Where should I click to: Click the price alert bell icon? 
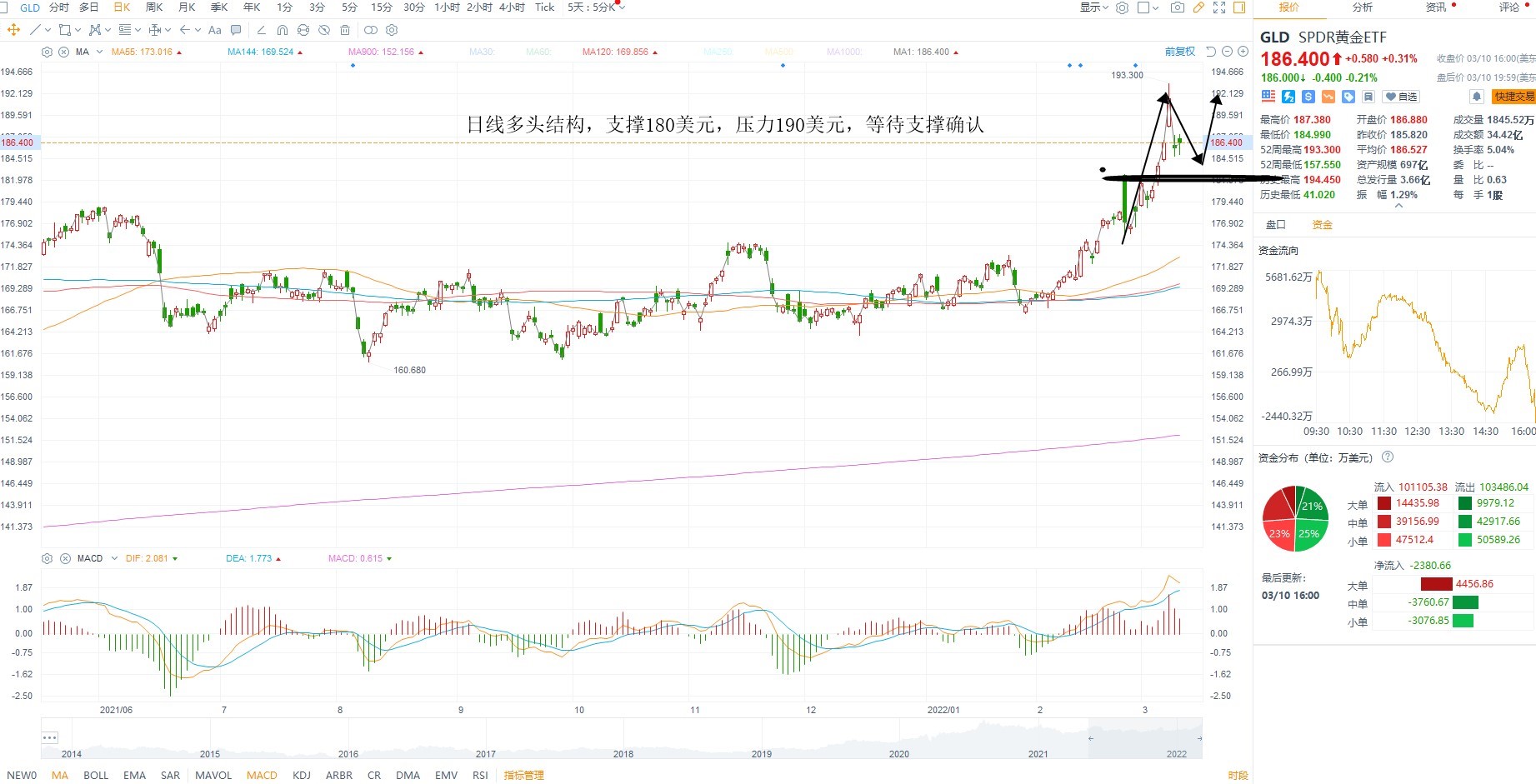pos(1477,97)
